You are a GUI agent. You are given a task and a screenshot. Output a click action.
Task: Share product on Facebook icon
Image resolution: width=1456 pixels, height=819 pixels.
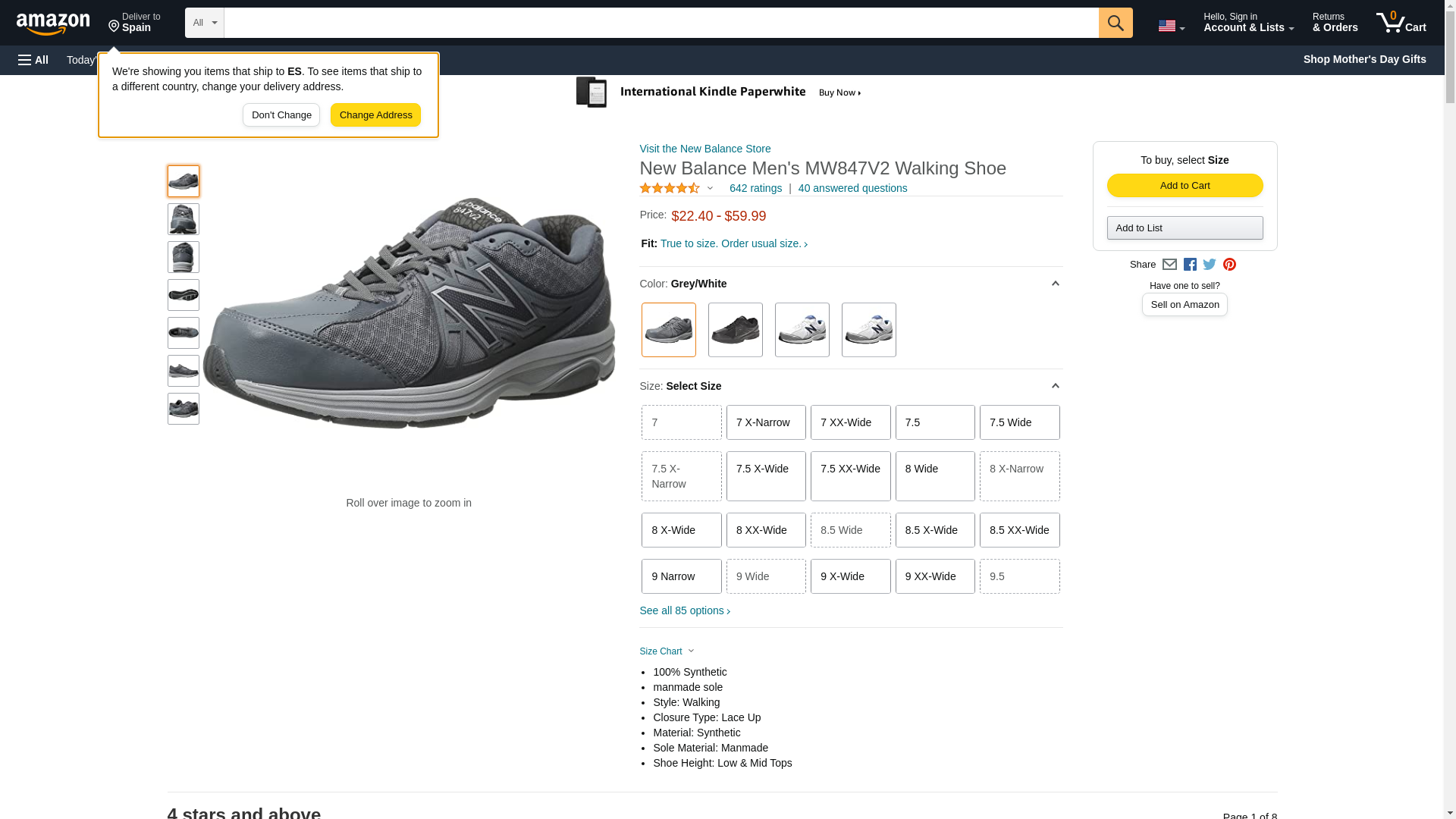coord(1190,265)
